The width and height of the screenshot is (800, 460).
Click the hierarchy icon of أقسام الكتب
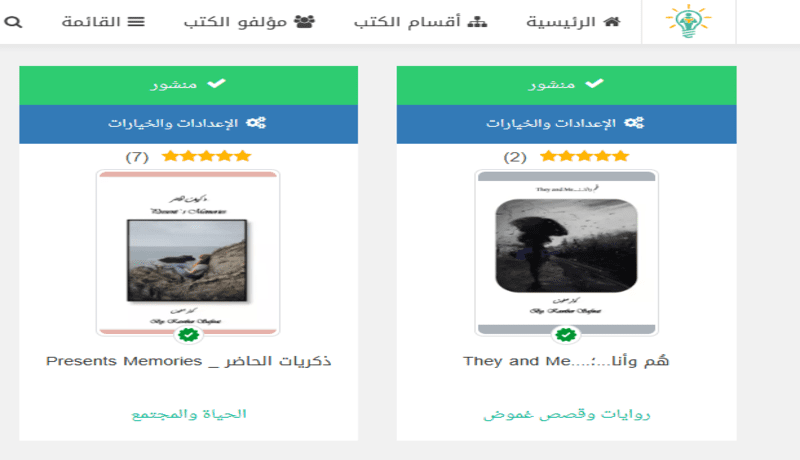477,21
